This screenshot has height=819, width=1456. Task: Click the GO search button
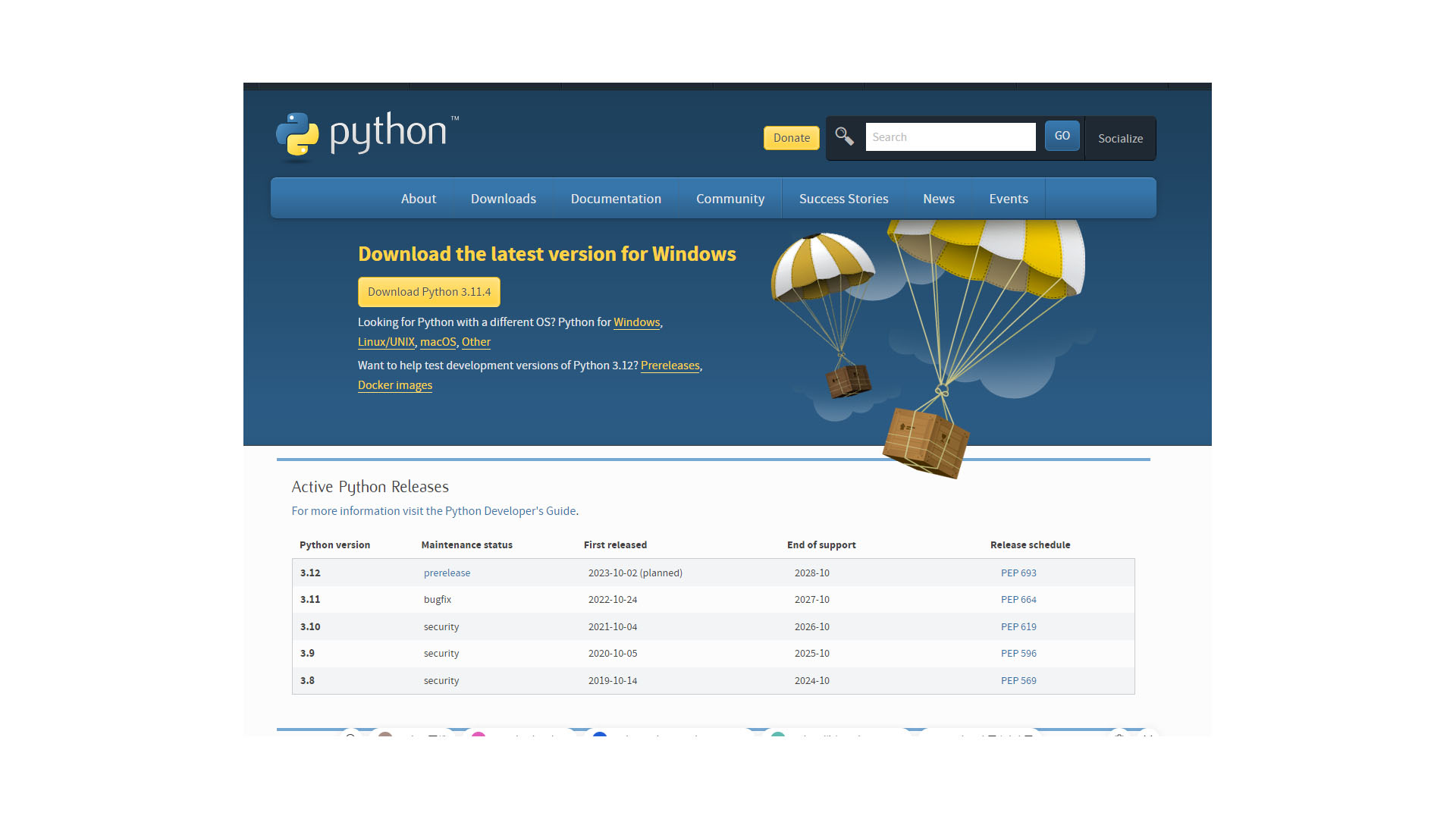1062,136
